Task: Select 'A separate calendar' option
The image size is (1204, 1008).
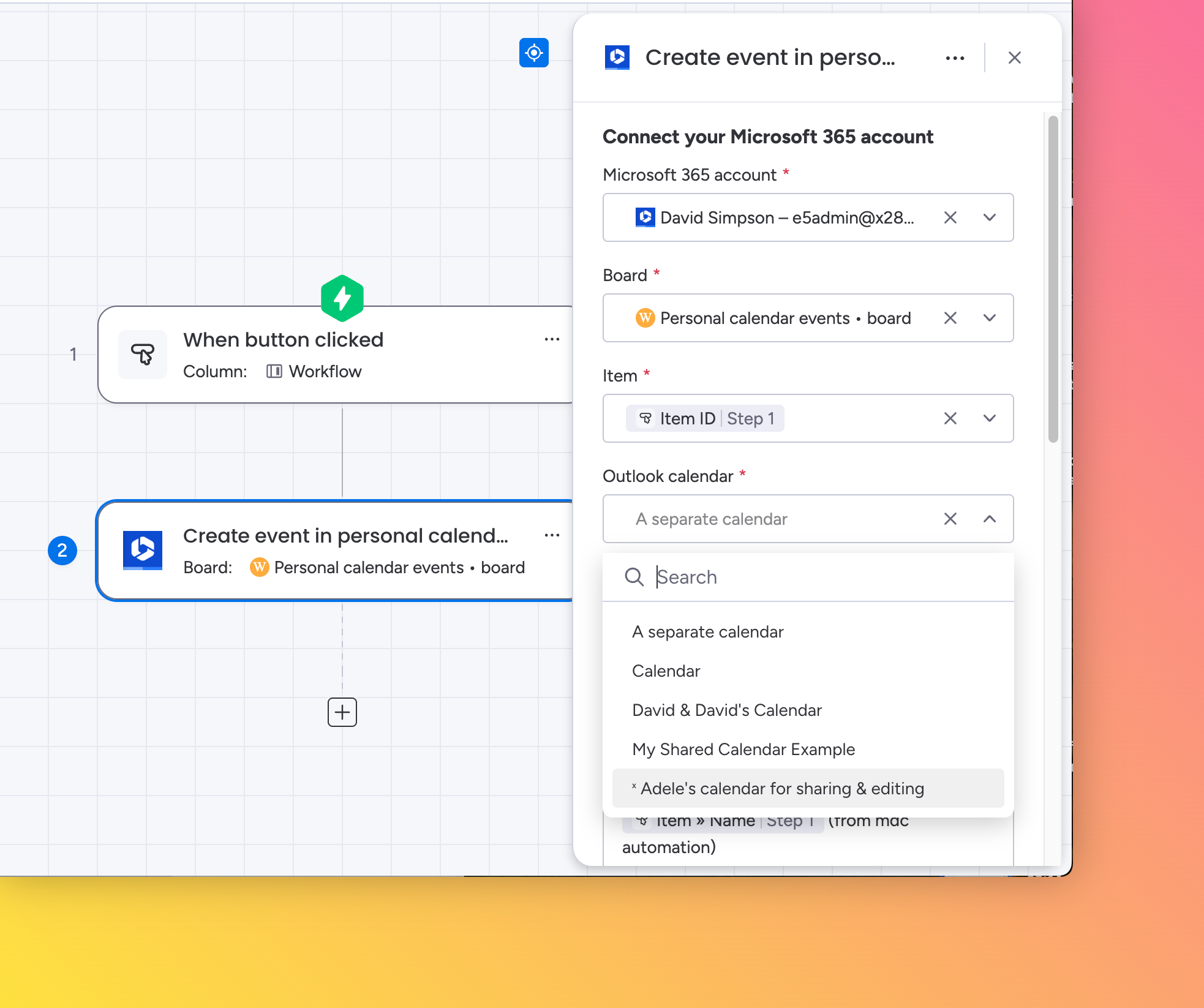Action: 808,632
